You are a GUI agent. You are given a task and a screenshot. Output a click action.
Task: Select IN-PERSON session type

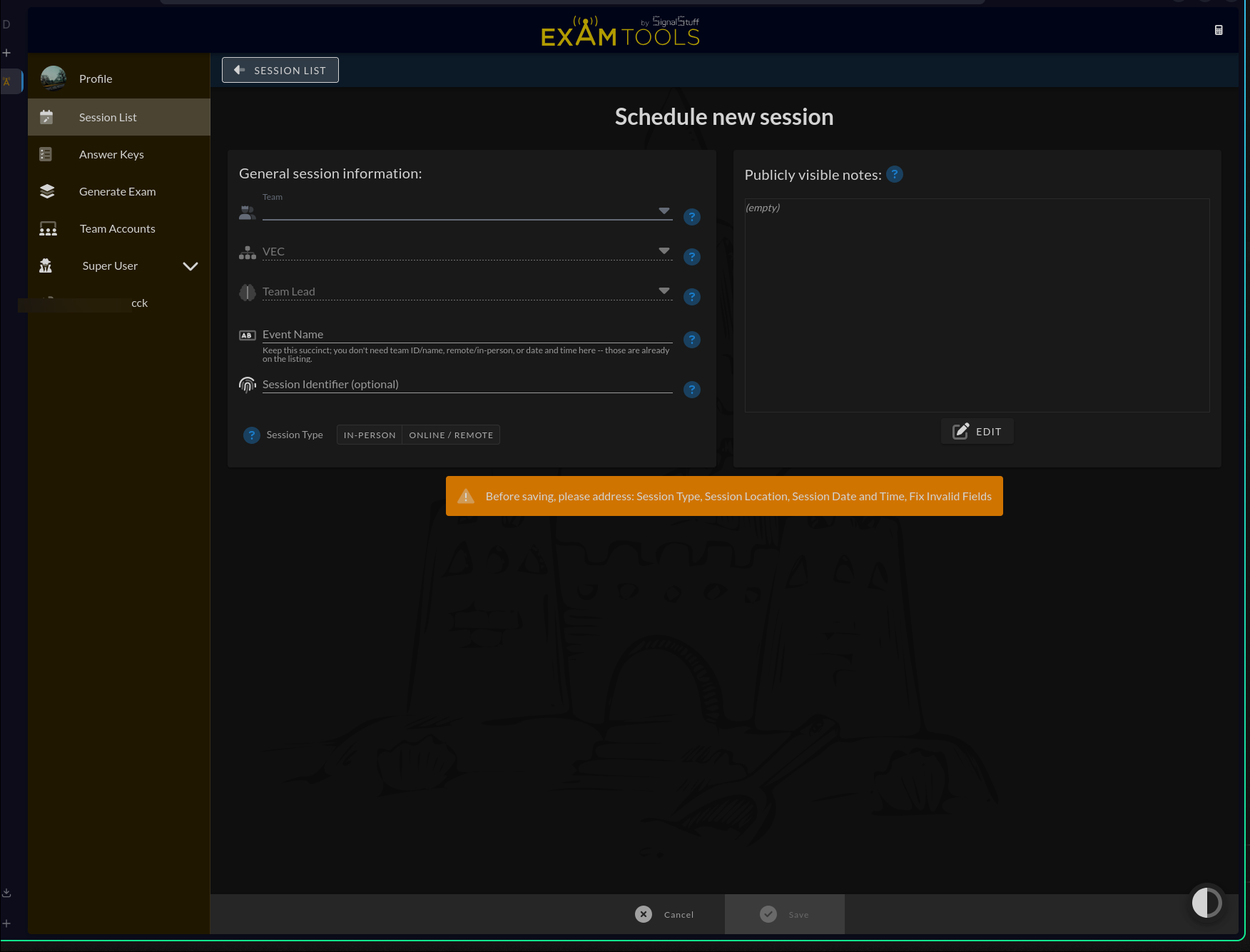click(370, 435)
